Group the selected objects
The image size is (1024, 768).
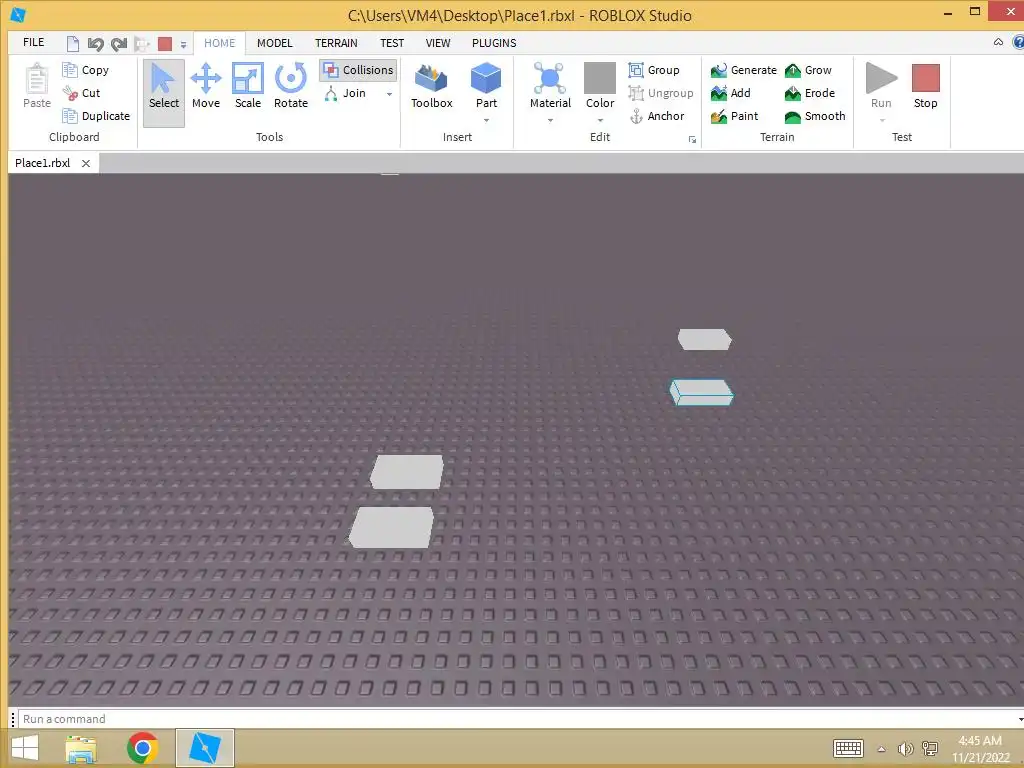click(654, 70)
